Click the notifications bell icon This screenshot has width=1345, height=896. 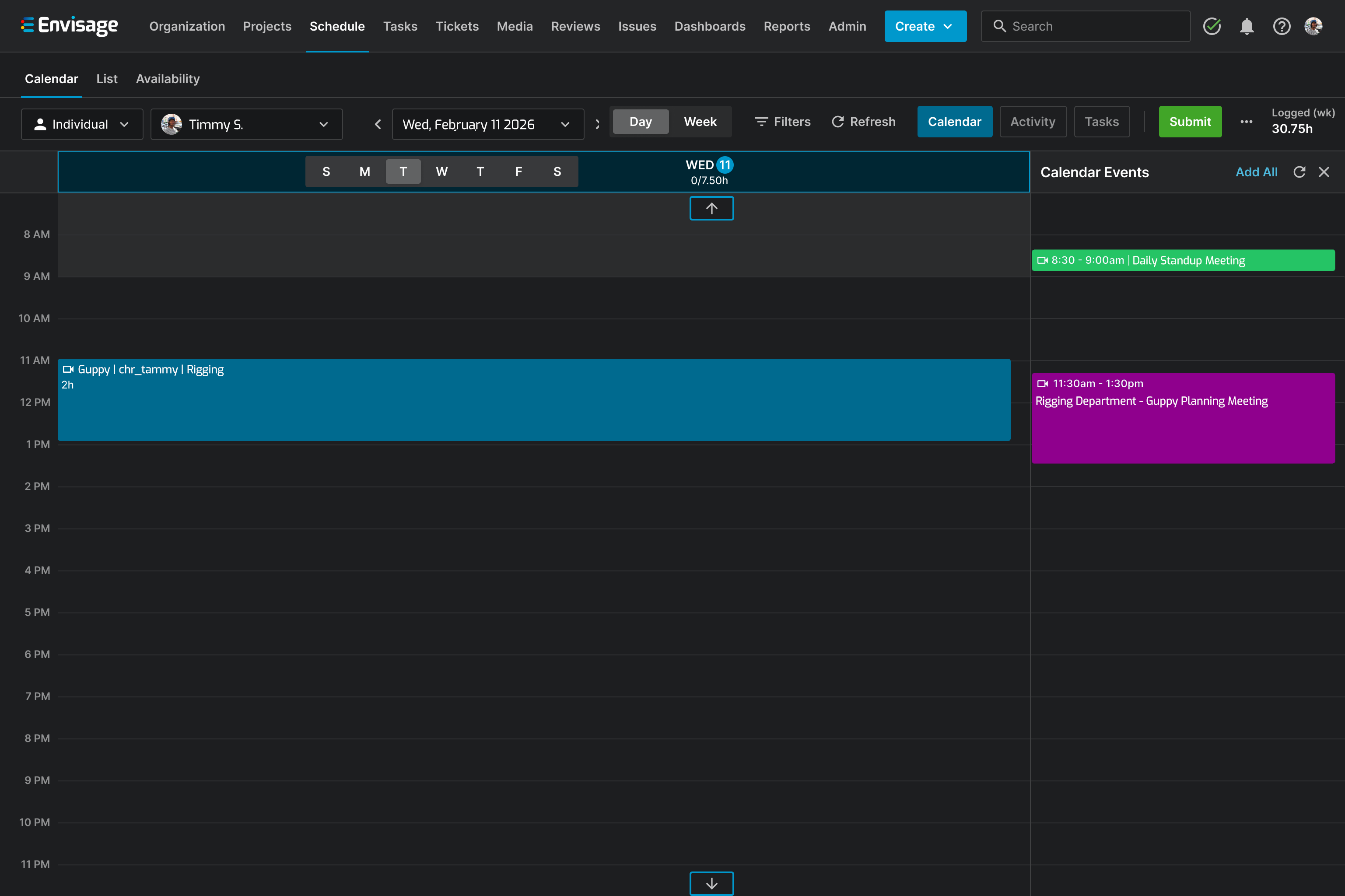(x=1247, y=26)
